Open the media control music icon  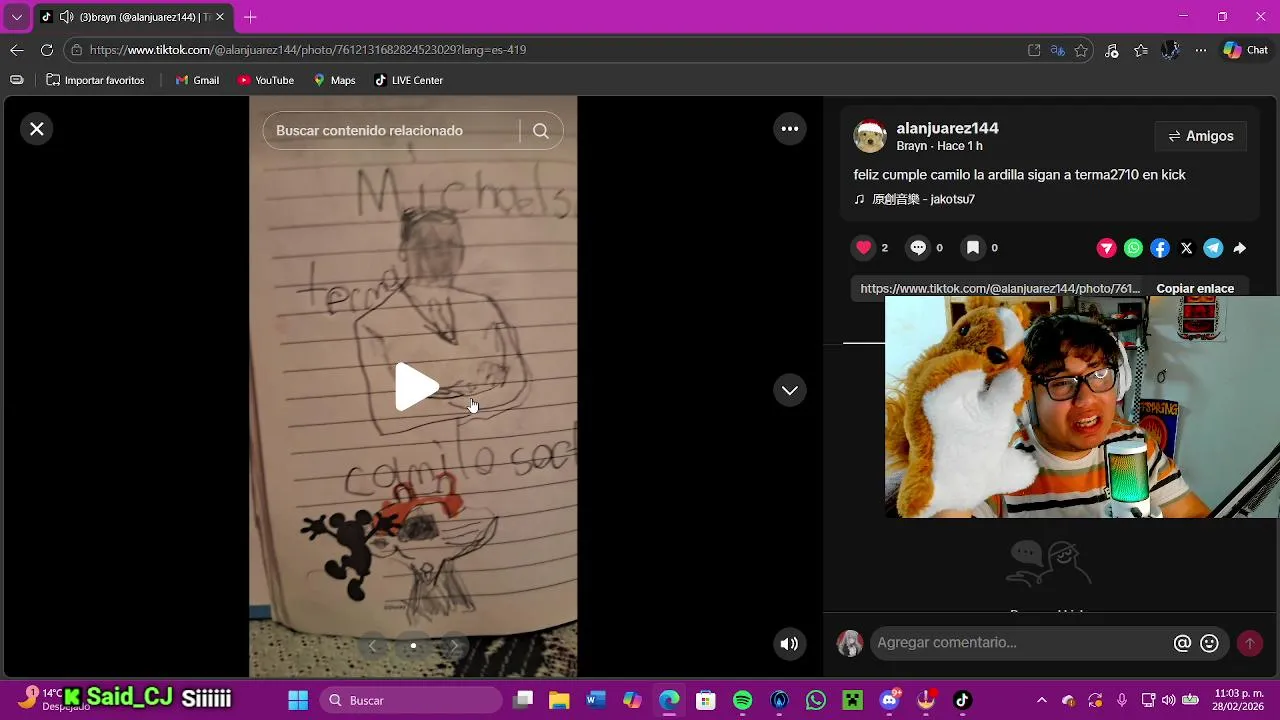click(1112, 50)
